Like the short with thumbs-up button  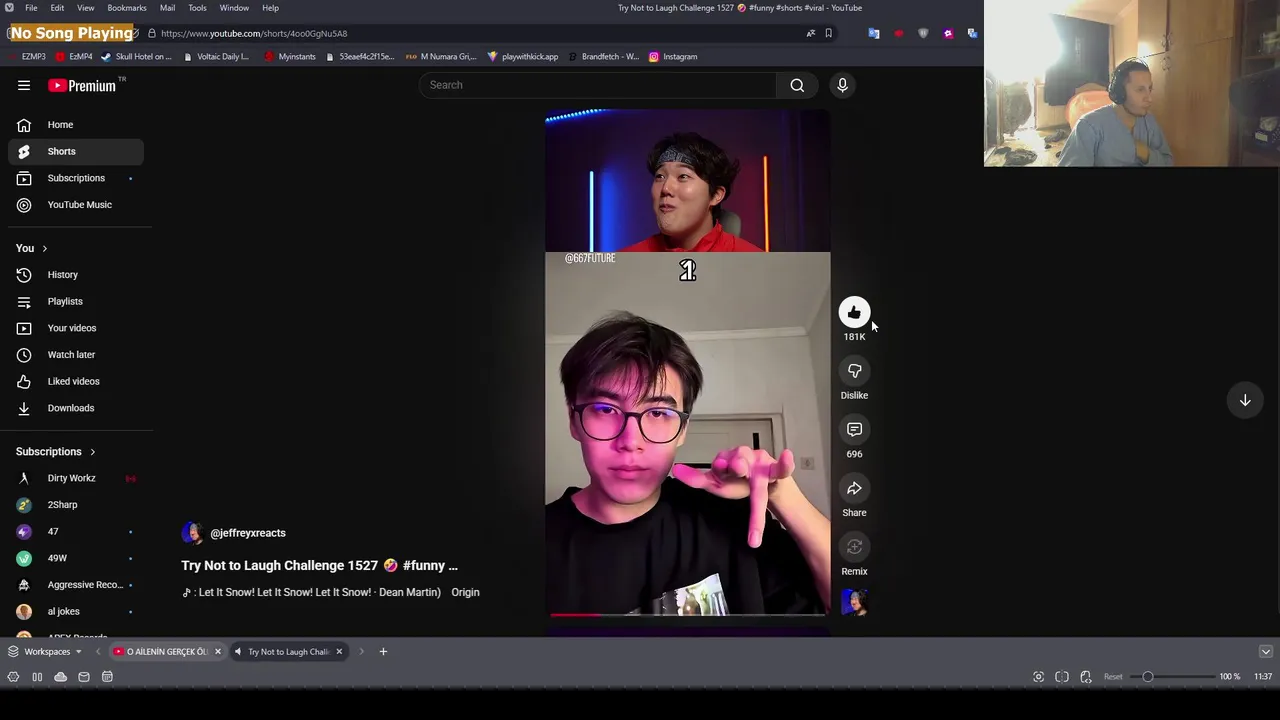click(854, 313)
